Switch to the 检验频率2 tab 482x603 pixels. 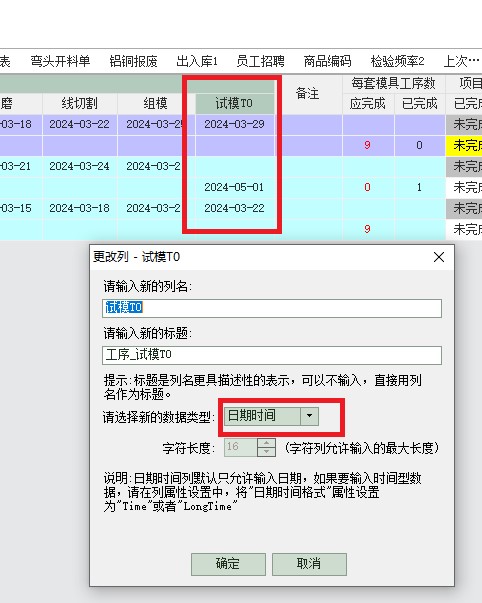[397, 61]
